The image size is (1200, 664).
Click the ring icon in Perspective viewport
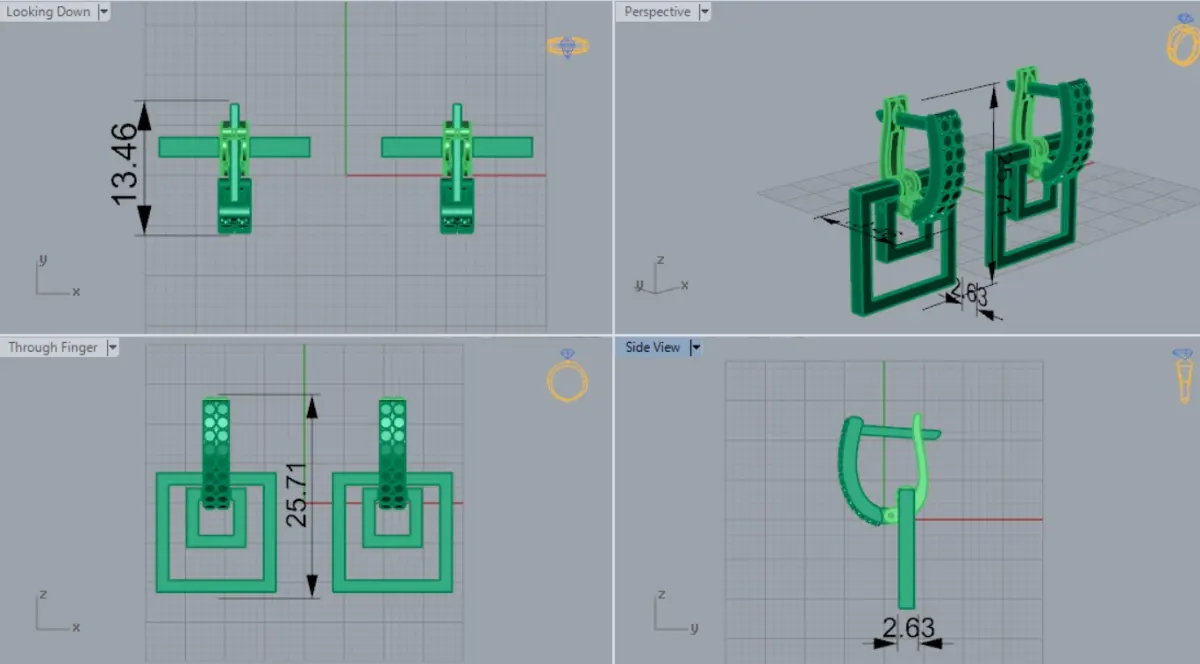coord(1184,40)
